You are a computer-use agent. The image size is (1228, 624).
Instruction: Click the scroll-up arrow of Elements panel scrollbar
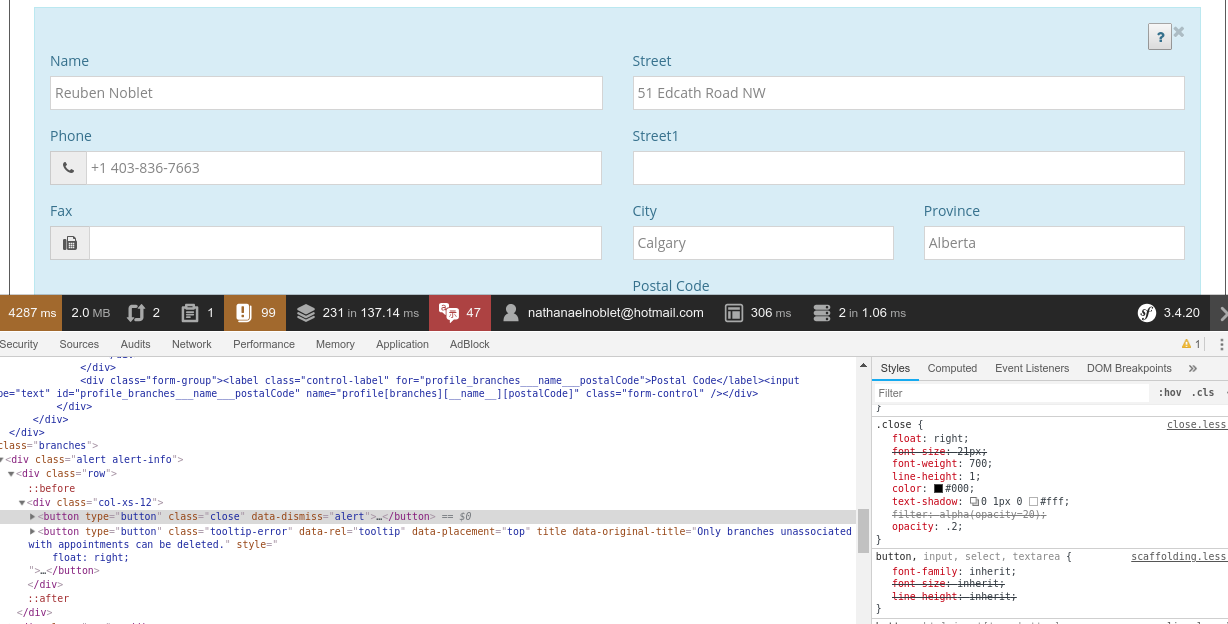coord(863,366)
